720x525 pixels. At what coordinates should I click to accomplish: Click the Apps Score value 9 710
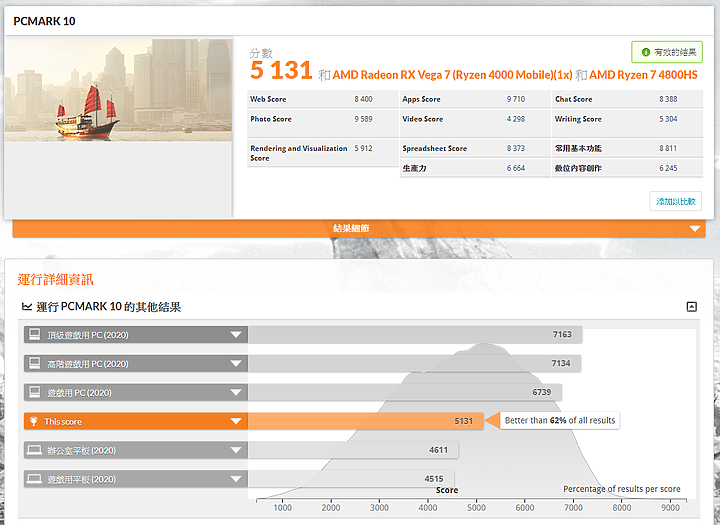point(516,99)
